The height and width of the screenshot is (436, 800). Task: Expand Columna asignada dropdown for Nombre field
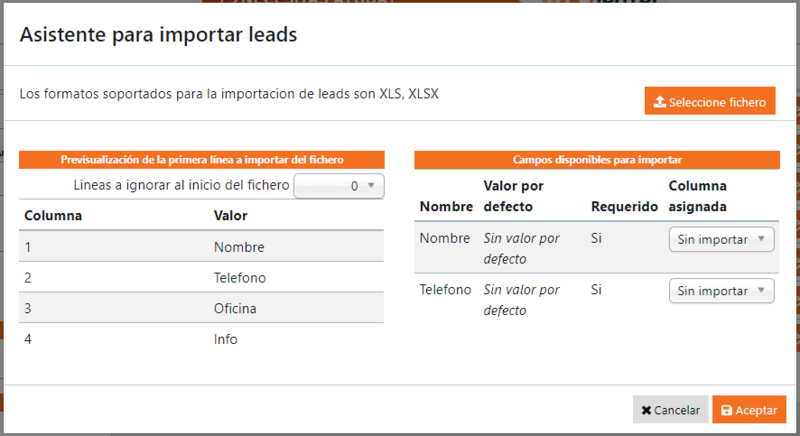pyautogui.click(x=720, y=238)
